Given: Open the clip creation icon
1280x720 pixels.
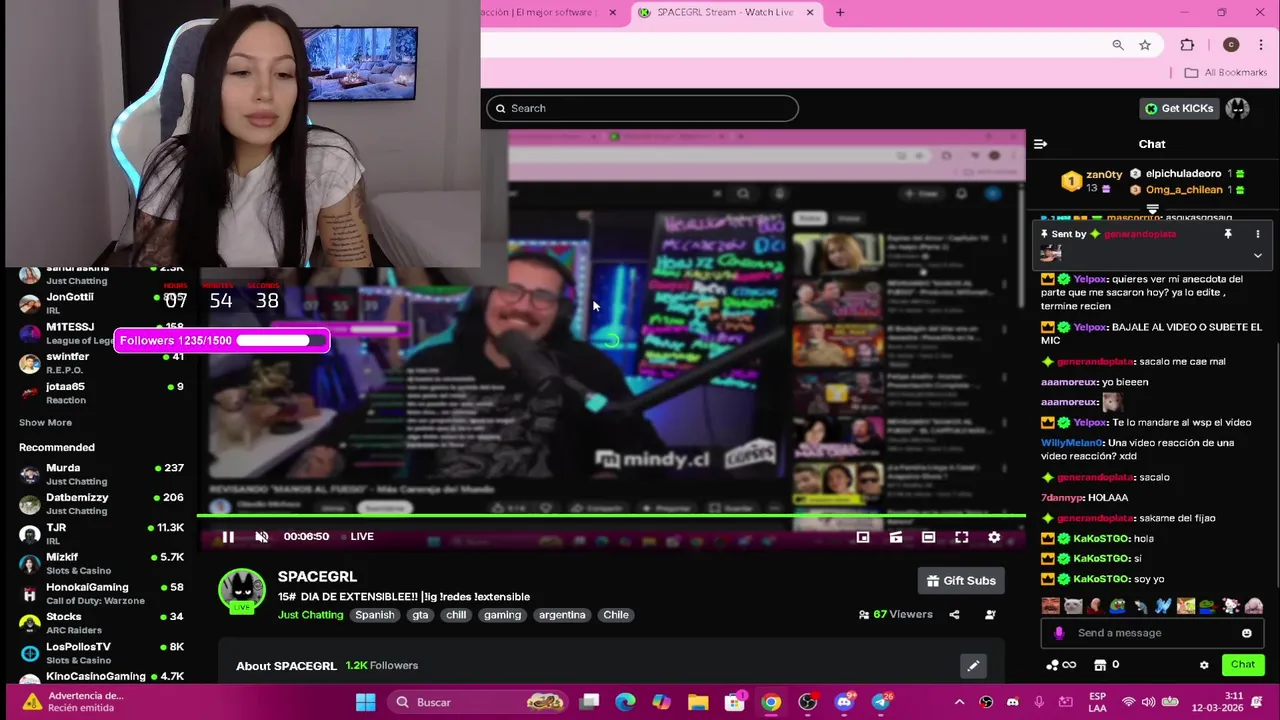Looking at the screenshot, I should 896,537.
